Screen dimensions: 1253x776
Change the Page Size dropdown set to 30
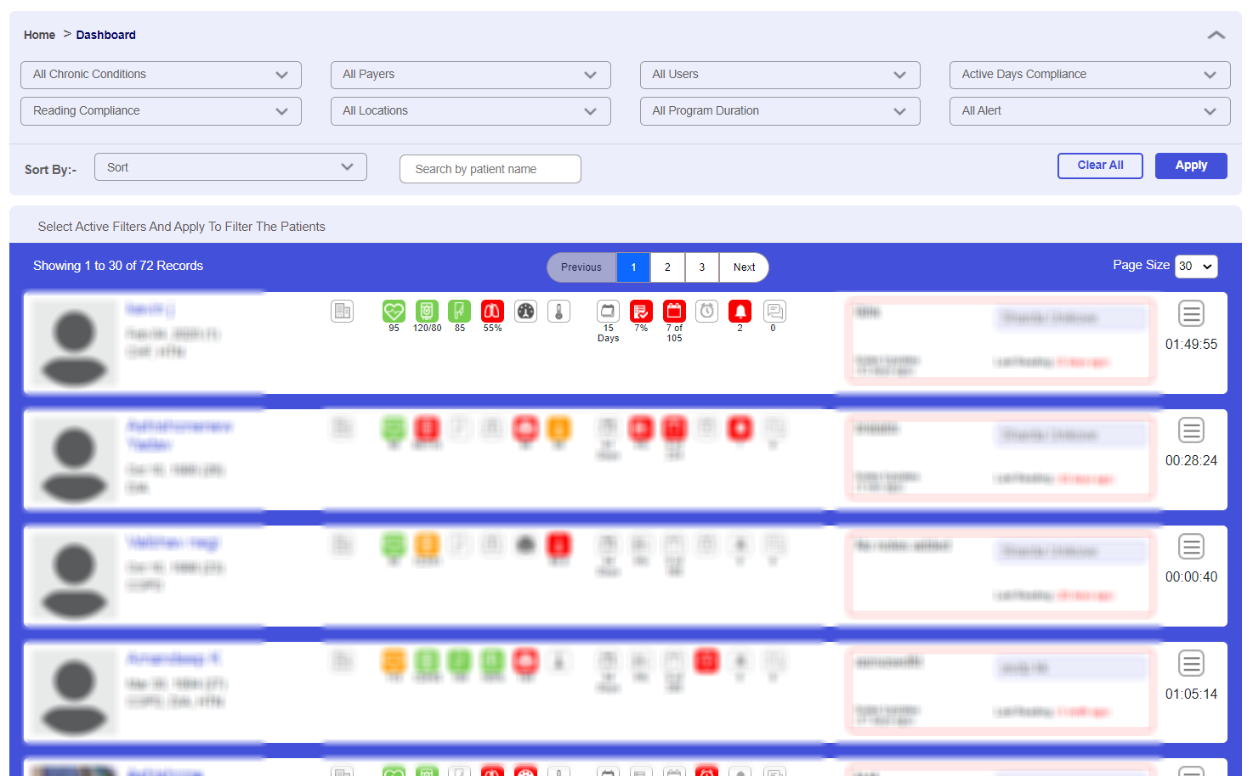click(1196, 266)
